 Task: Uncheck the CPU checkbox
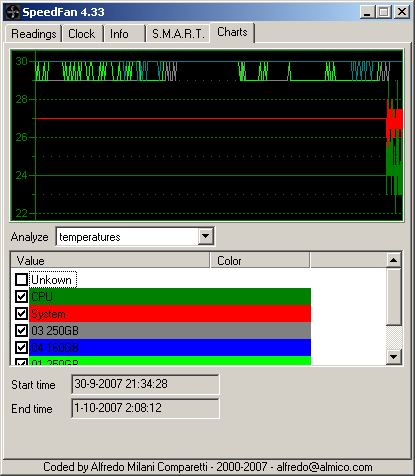pyautogui.click(x=22, y=296)
